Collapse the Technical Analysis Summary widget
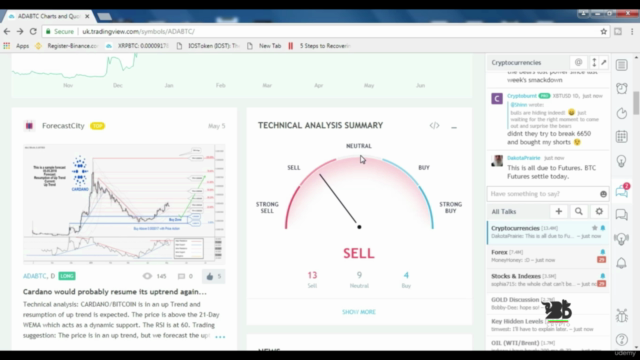The image size is (640, 360). coord(454,127)
